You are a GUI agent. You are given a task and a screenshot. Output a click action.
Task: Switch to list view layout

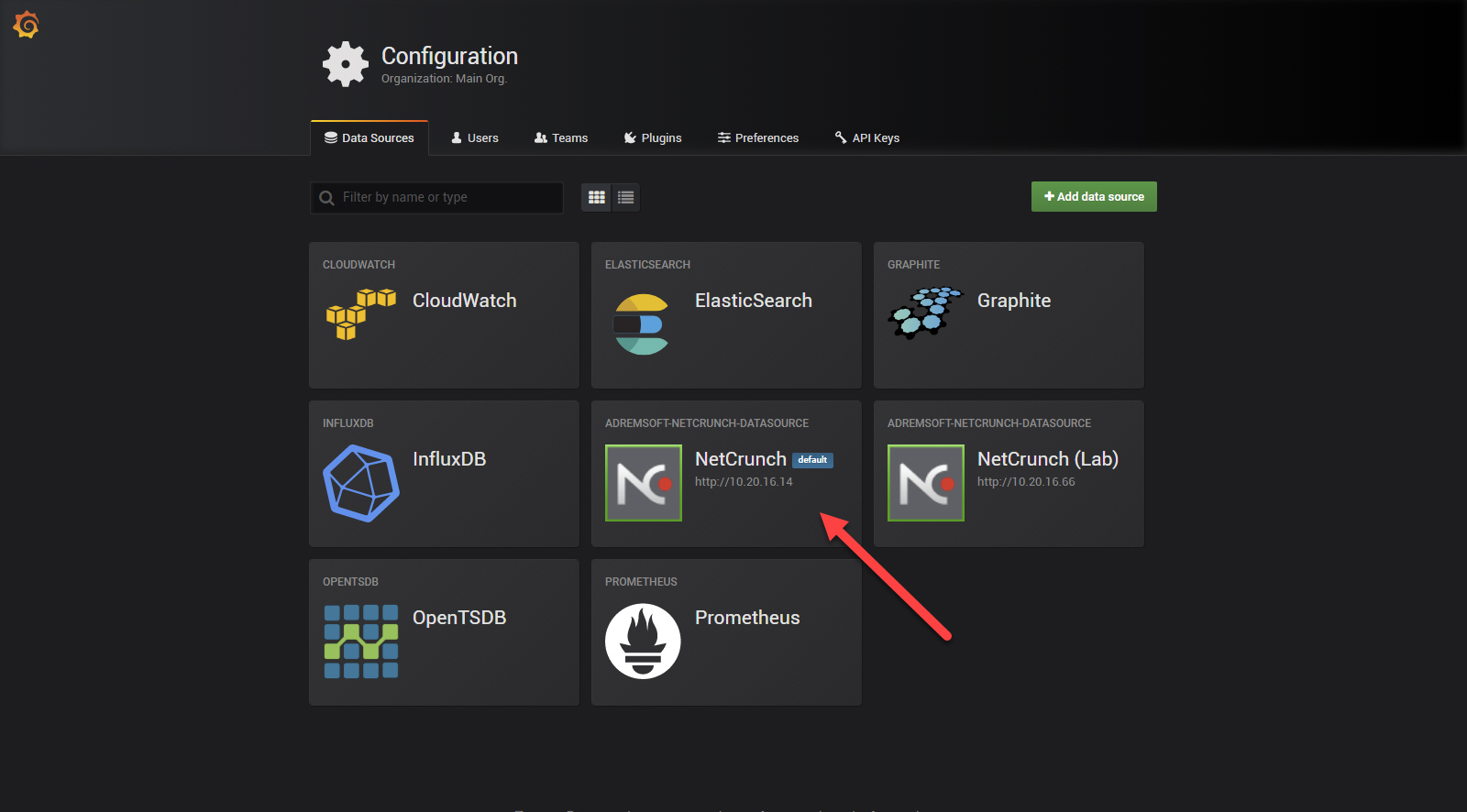(626, 197)
